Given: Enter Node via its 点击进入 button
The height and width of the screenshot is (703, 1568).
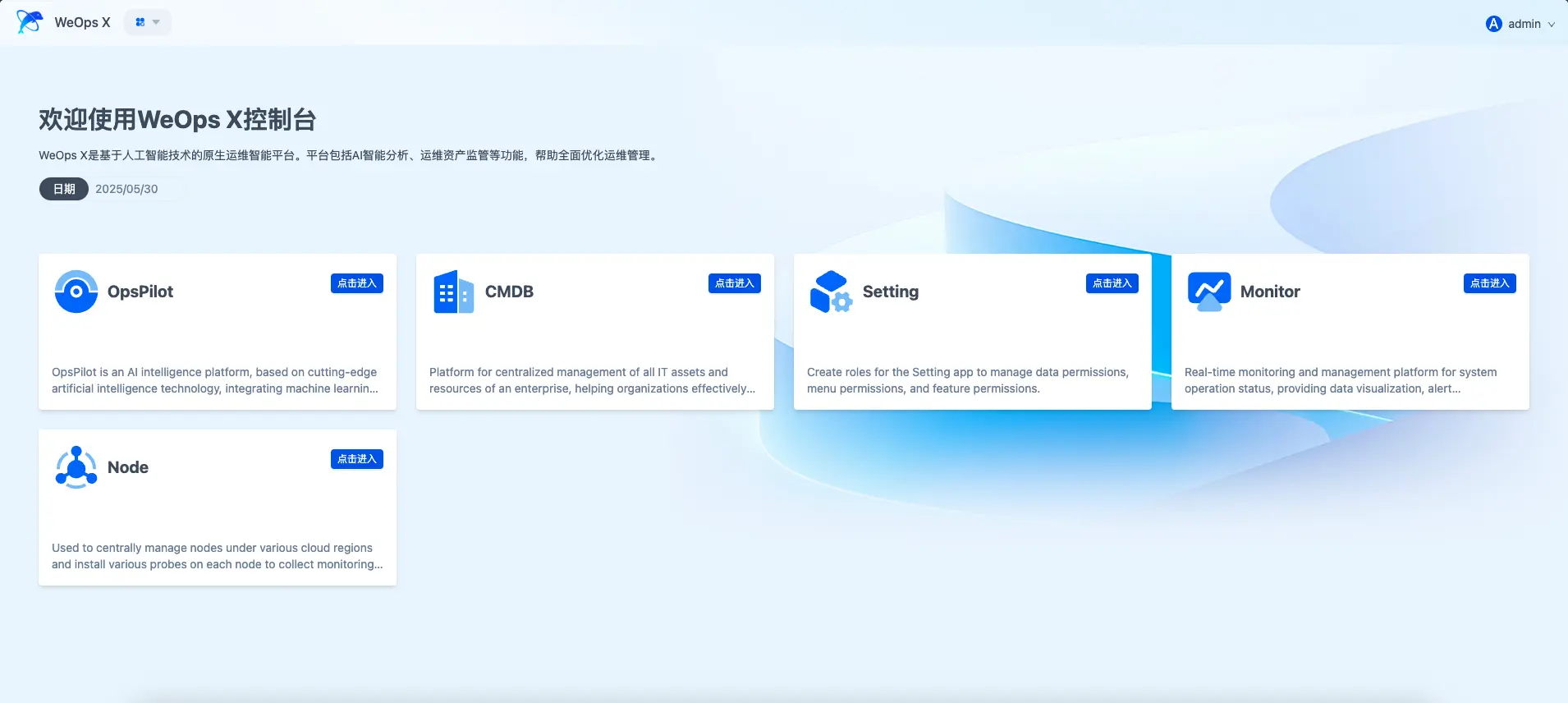Looking at the screenshot, I should 357,459.
